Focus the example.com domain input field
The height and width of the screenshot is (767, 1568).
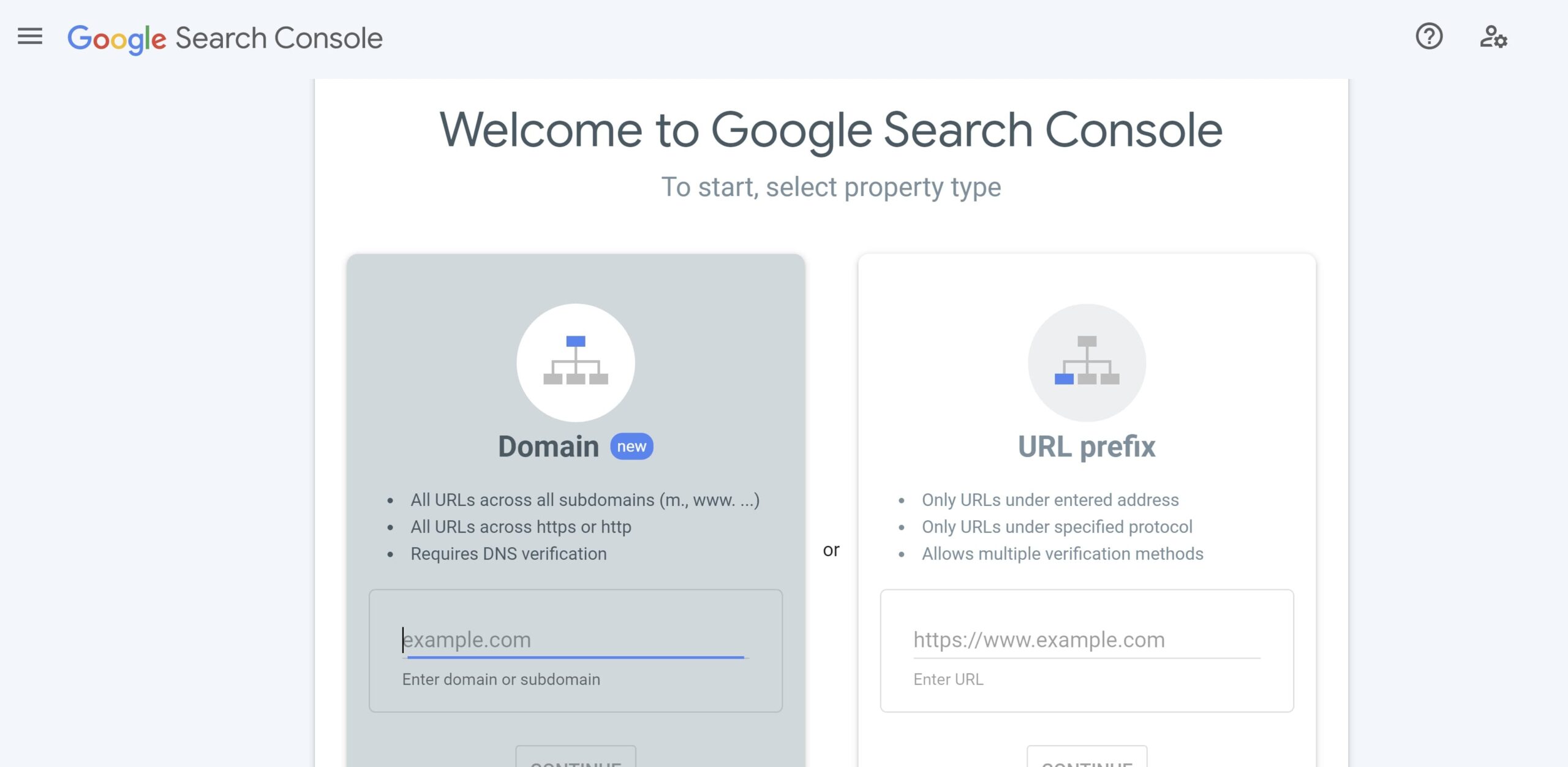[x=575, y=640]
